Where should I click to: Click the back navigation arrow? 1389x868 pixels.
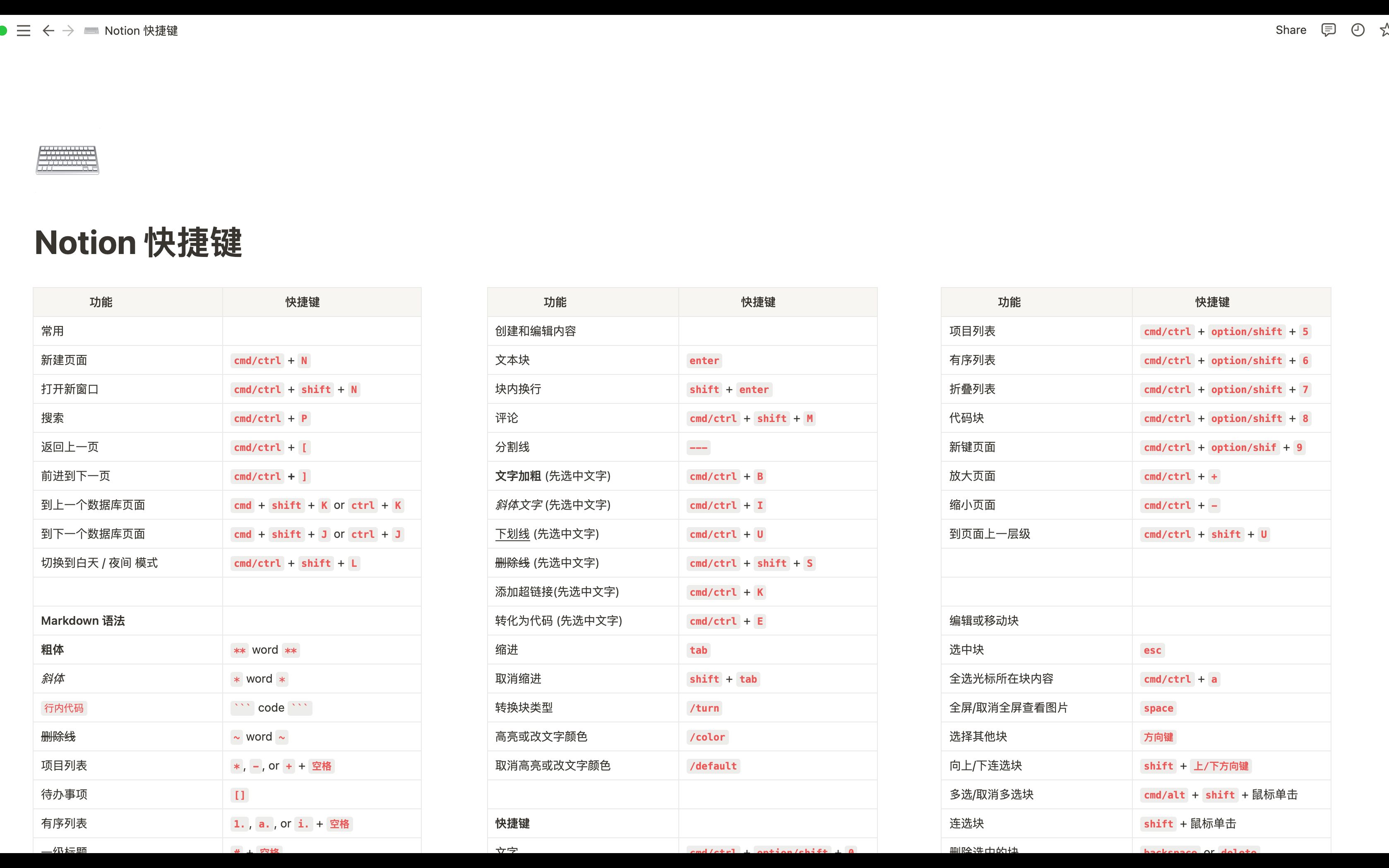point(47,30)
